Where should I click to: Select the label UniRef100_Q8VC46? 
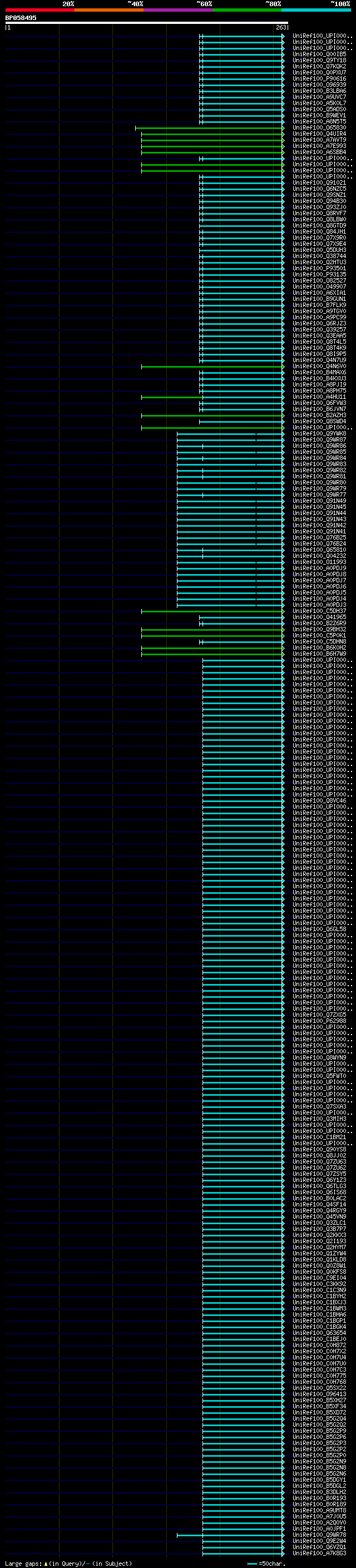click(319, 800)
